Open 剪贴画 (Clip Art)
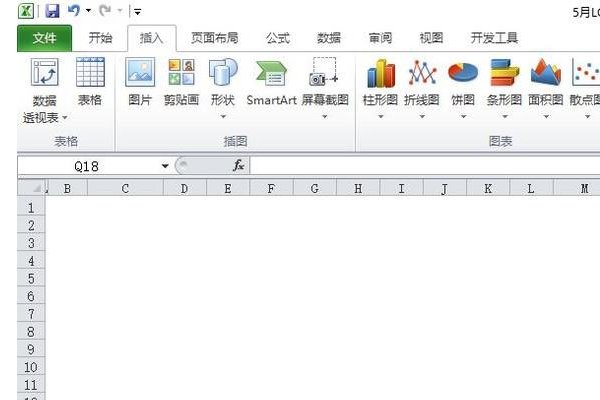This screenshot has width=600, height=400. (x=181, y=82)
